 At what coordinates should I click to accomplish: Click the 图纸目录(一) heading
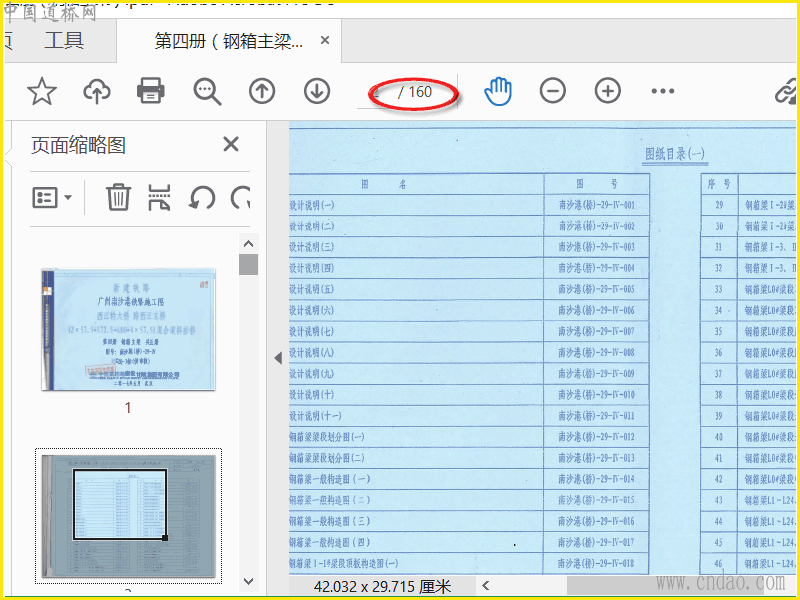point(674,154)
